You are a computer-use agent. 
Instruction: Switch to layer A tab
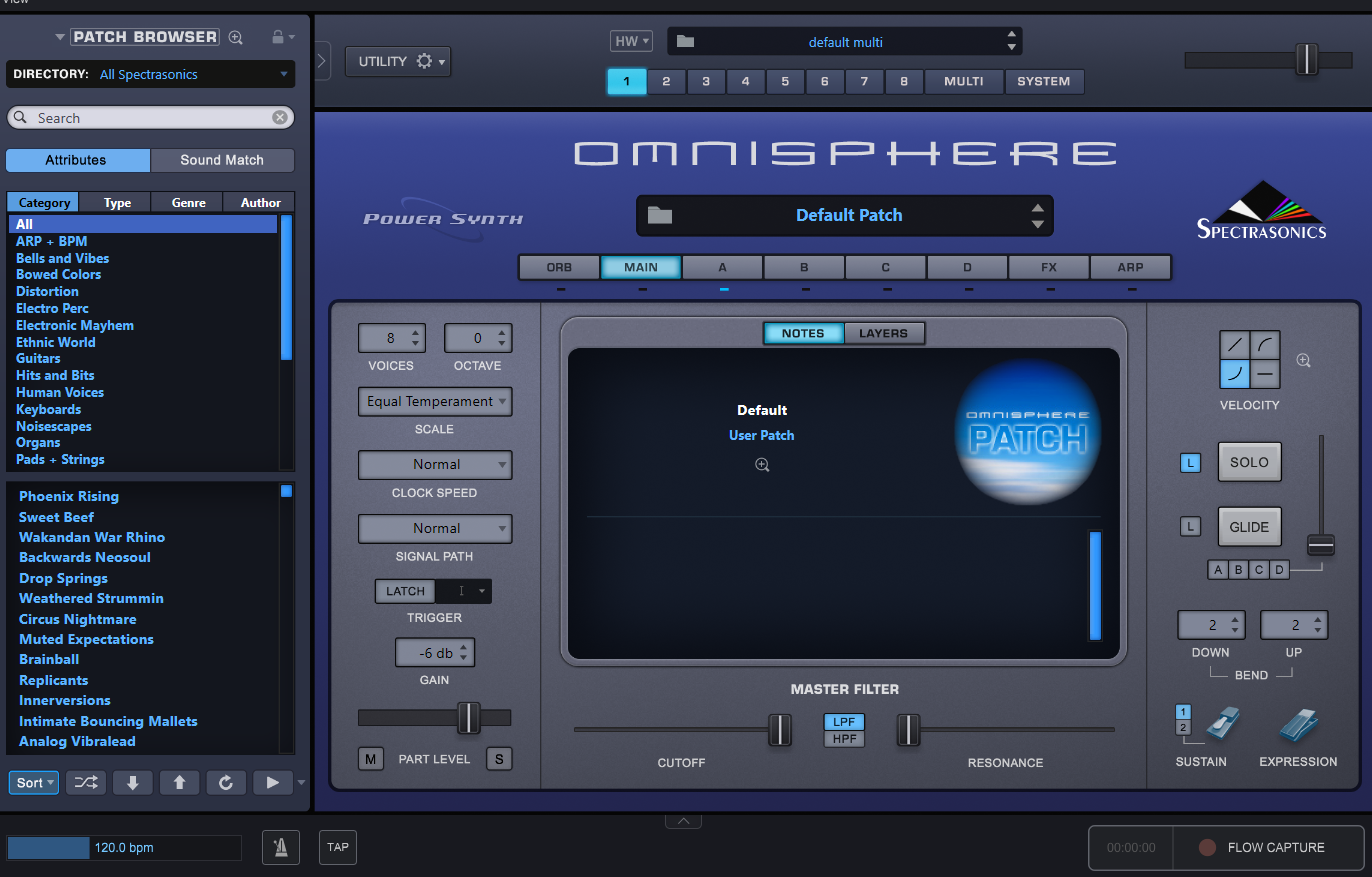pyautogui.click(x=723, y=267)
